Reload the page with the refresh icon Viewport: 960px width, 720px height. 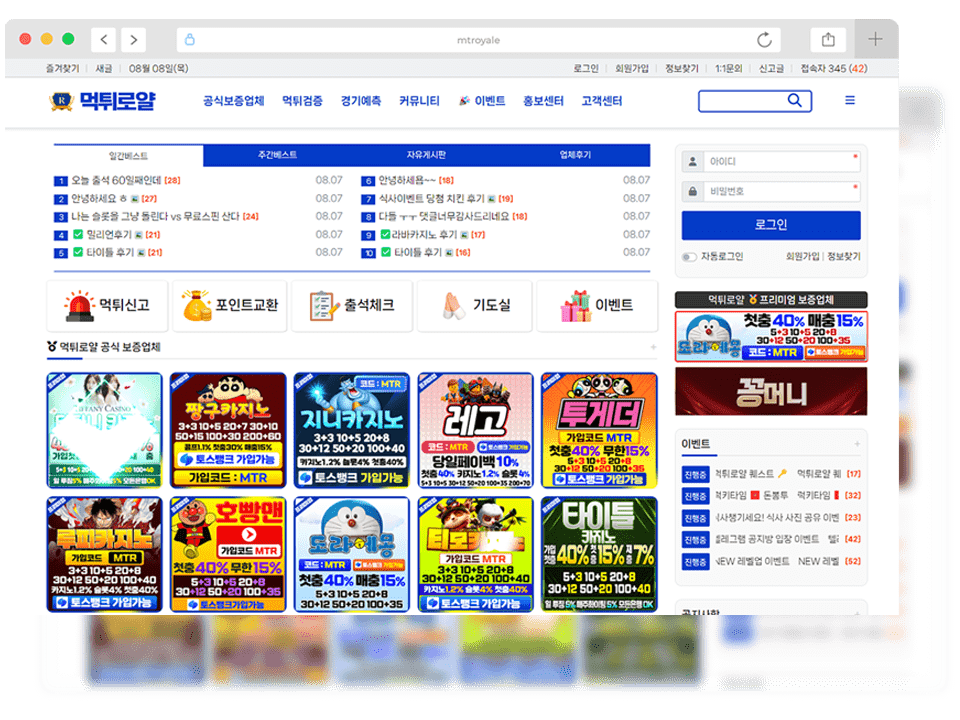coord(764,40)
